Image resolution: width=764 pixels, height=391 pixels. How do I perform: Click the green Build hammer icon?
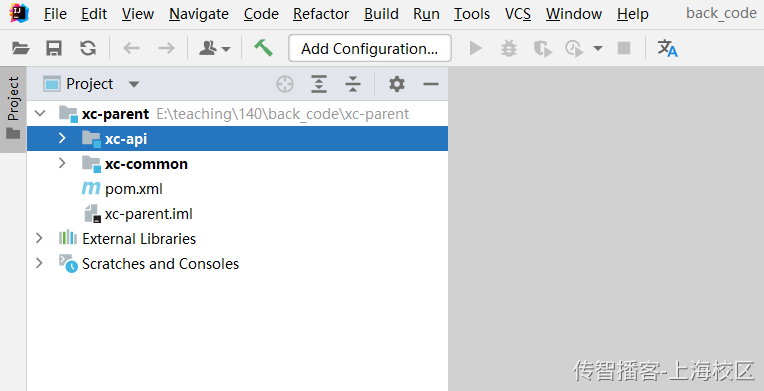tap(263, 48)
